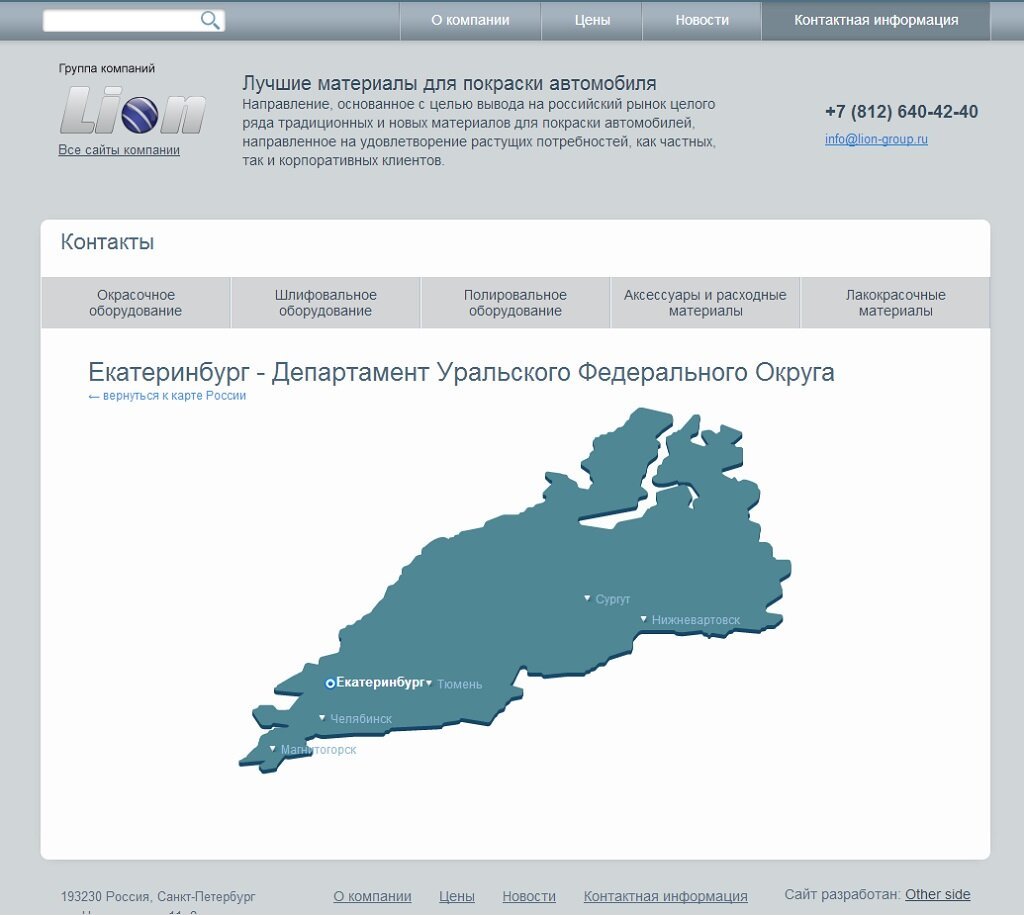1024x915 pixels.
Task: Click the Сургут map marker
Action: (588, 599)
